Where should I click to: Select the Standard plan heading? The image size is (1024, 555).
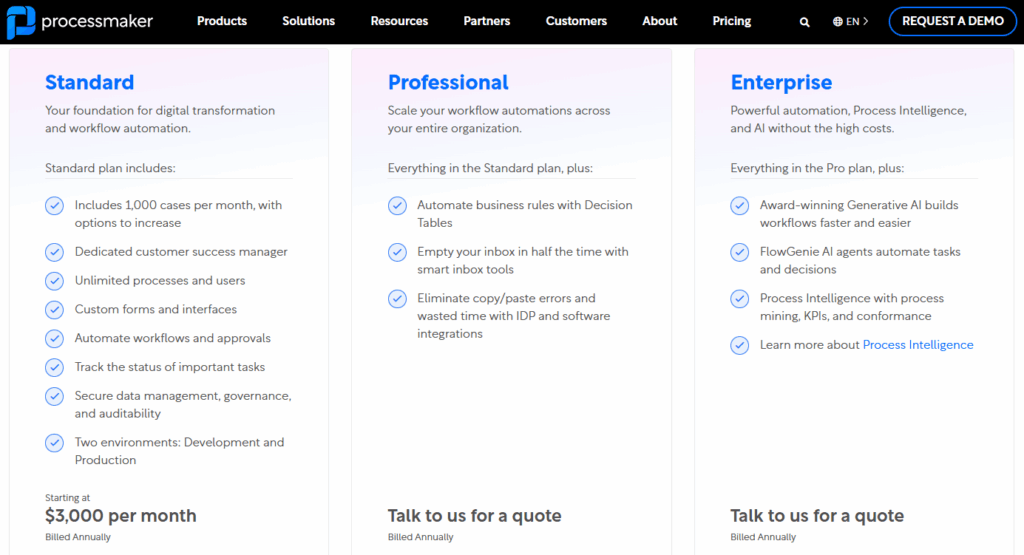(x=89, y=82)
